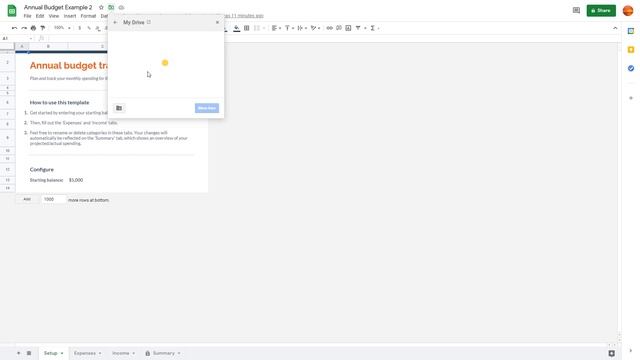Format as percent
The height and width of the screenshot is (360, 640).
point(89,28)
